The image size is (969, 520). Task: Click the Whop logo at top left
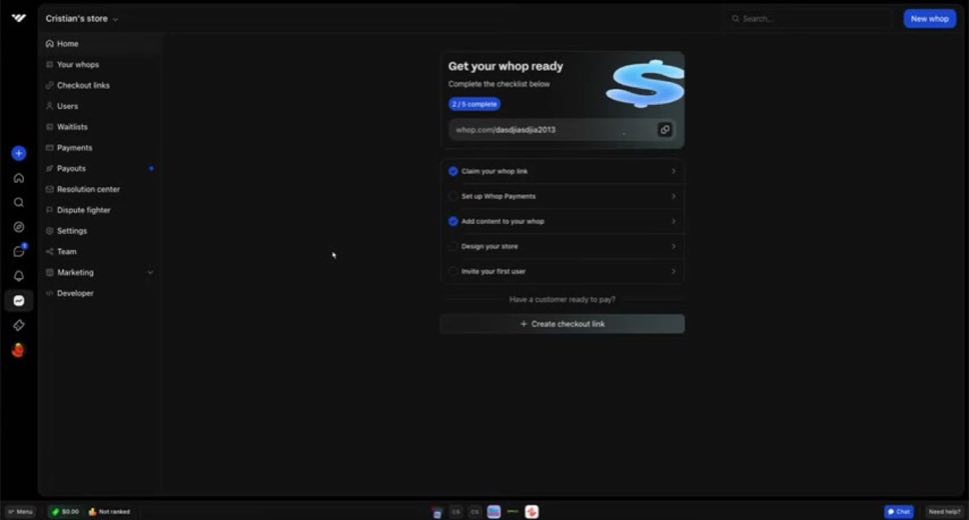[x=19, y=18]
